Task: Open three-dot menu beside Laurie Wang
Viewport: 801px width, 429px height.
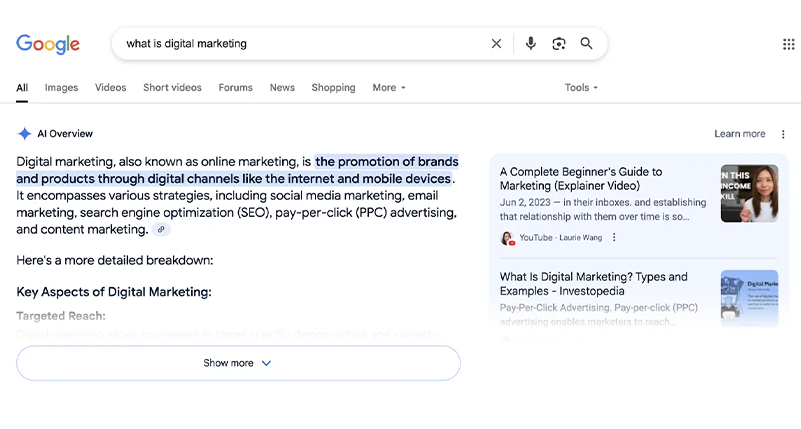Action: click(614, 238)
